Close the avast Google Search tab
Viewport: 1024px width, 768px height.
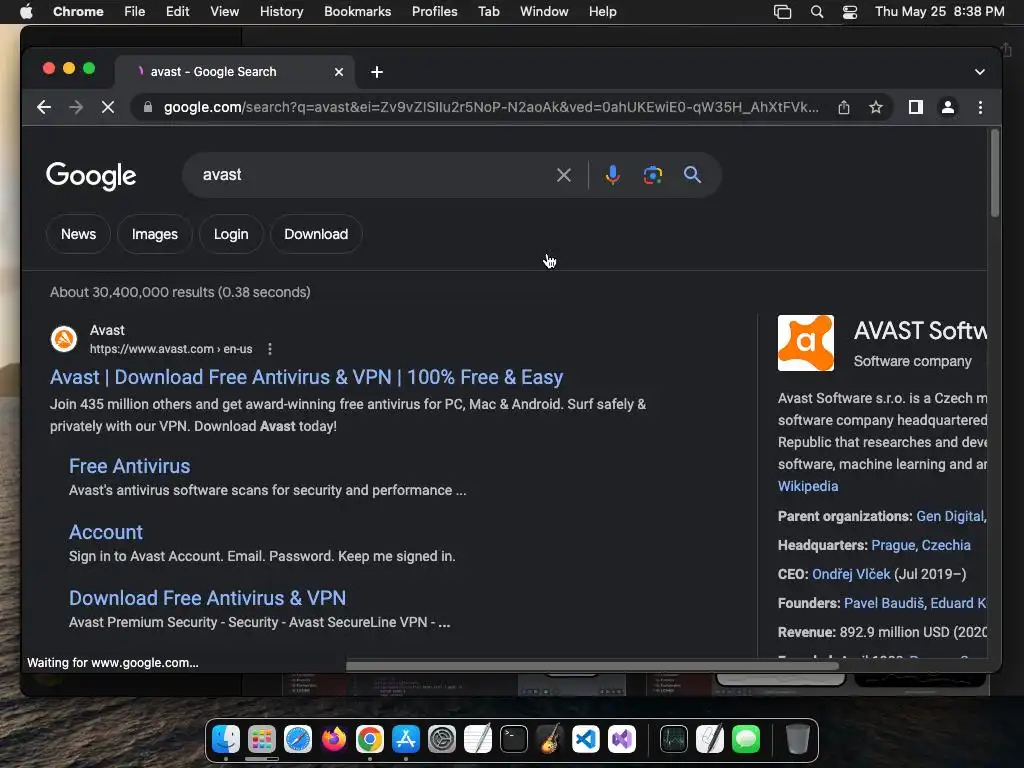[x=338, y=72]
